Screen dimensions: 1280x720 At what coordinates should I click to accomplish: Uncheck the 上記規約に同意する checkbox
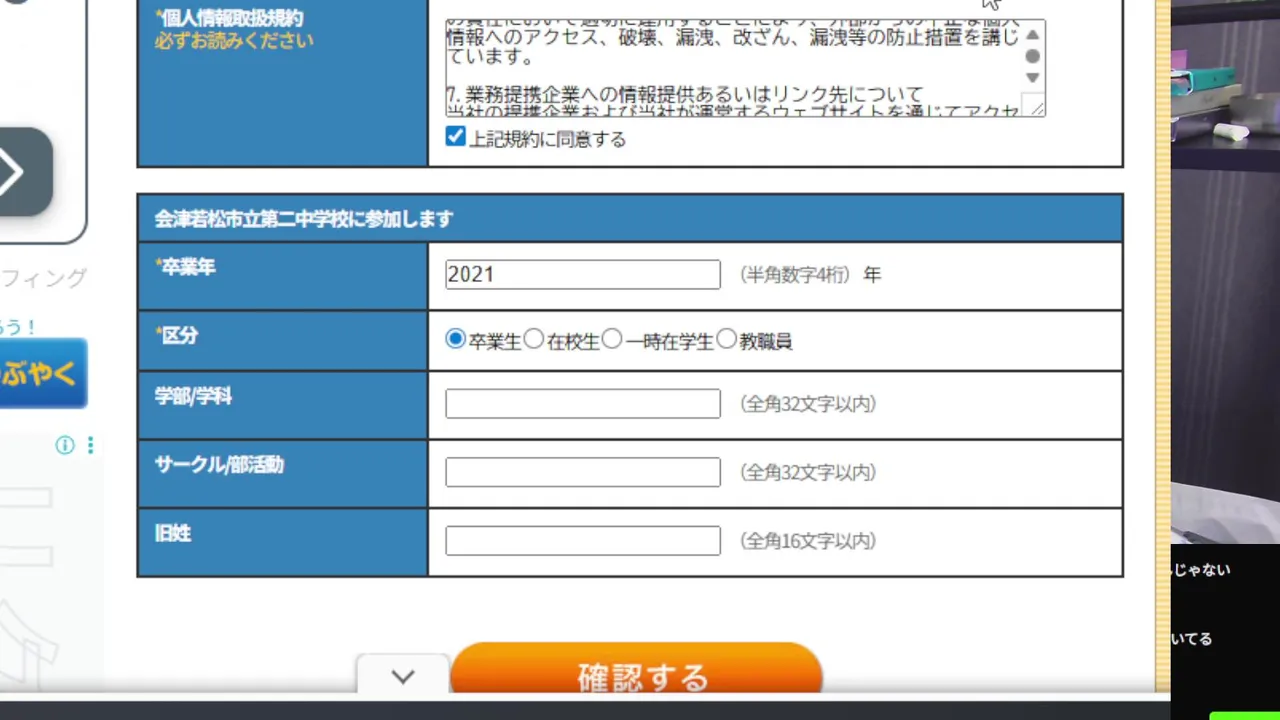(x=456, y=137)
